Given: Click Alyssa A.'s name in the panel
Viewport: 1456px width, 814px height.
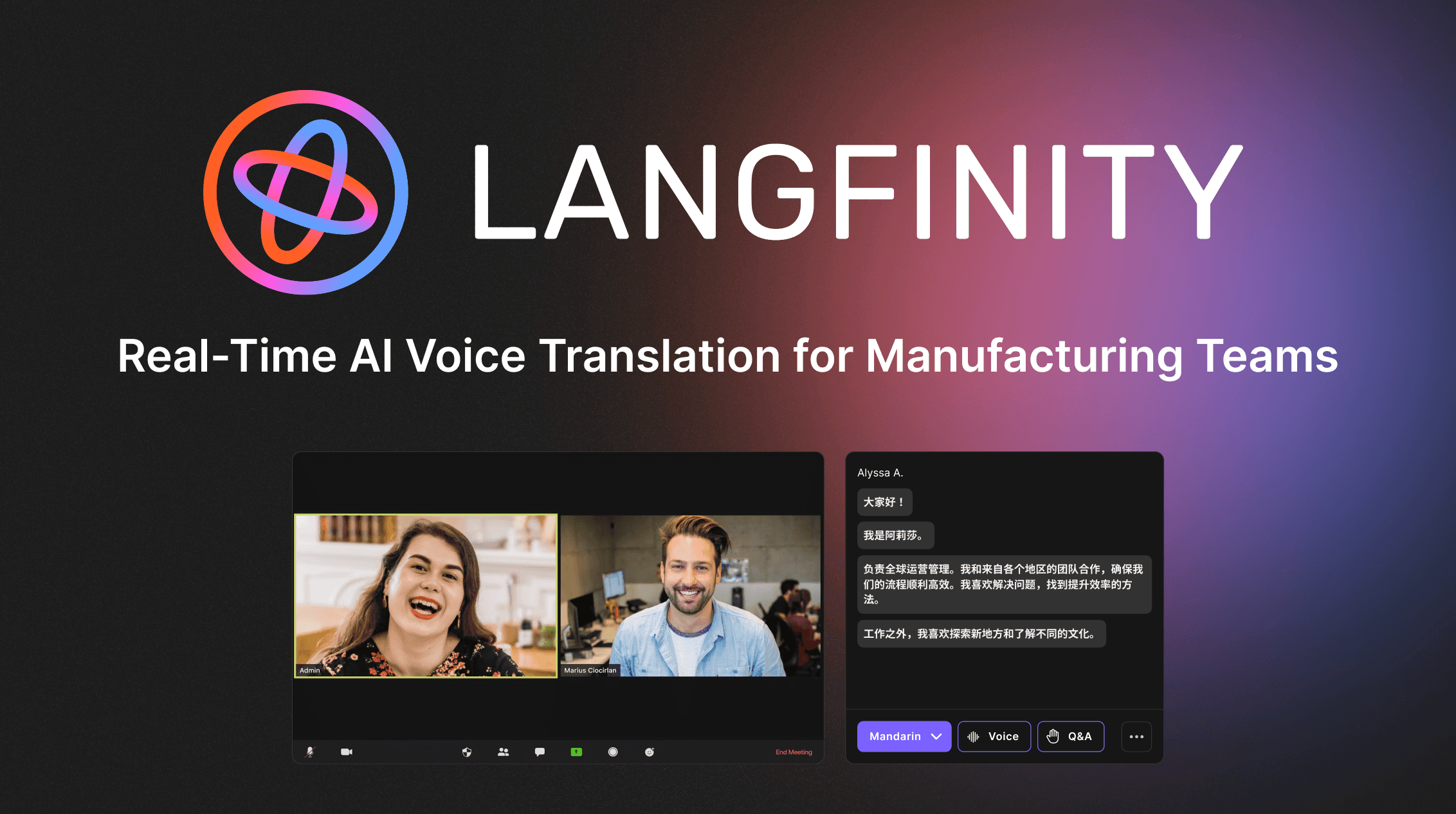Looking at the screenshot, I should (880, 472).
